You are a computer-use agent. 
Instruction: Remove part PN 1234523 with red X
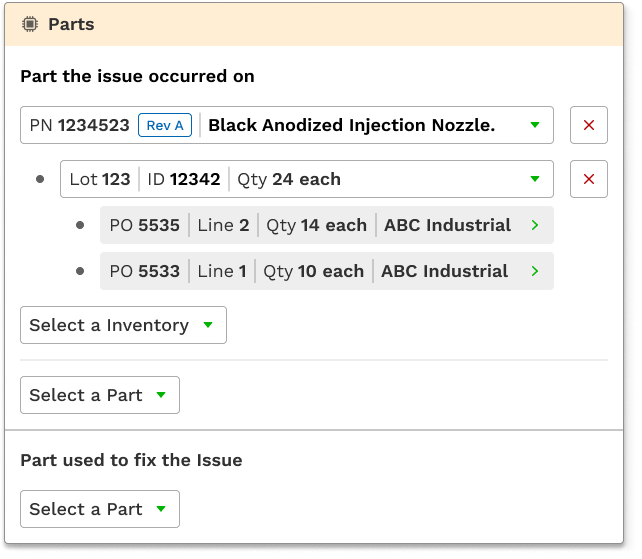click(x=588, y=125)
